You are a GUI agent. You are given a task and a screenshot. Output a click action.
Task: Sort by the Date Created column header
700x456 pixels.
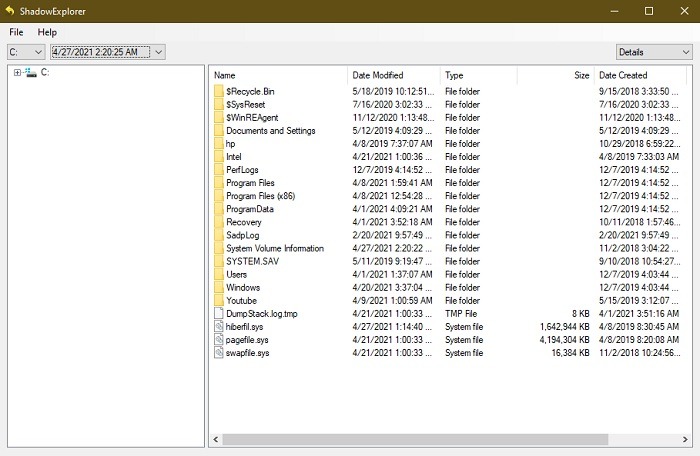(x=641, y=75)
